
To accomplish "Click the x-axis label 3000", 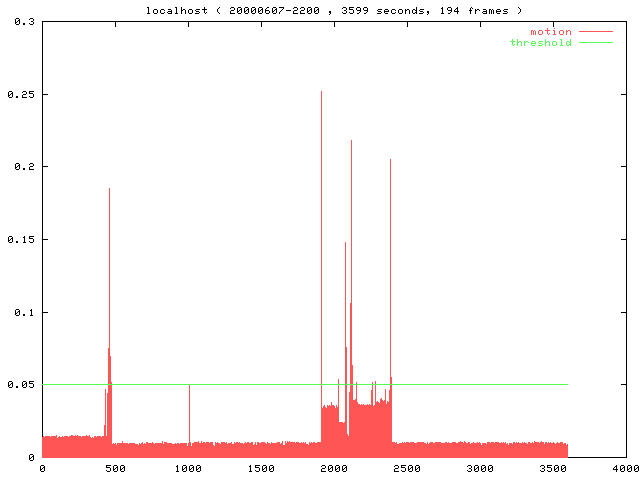I will pos(480,468).
